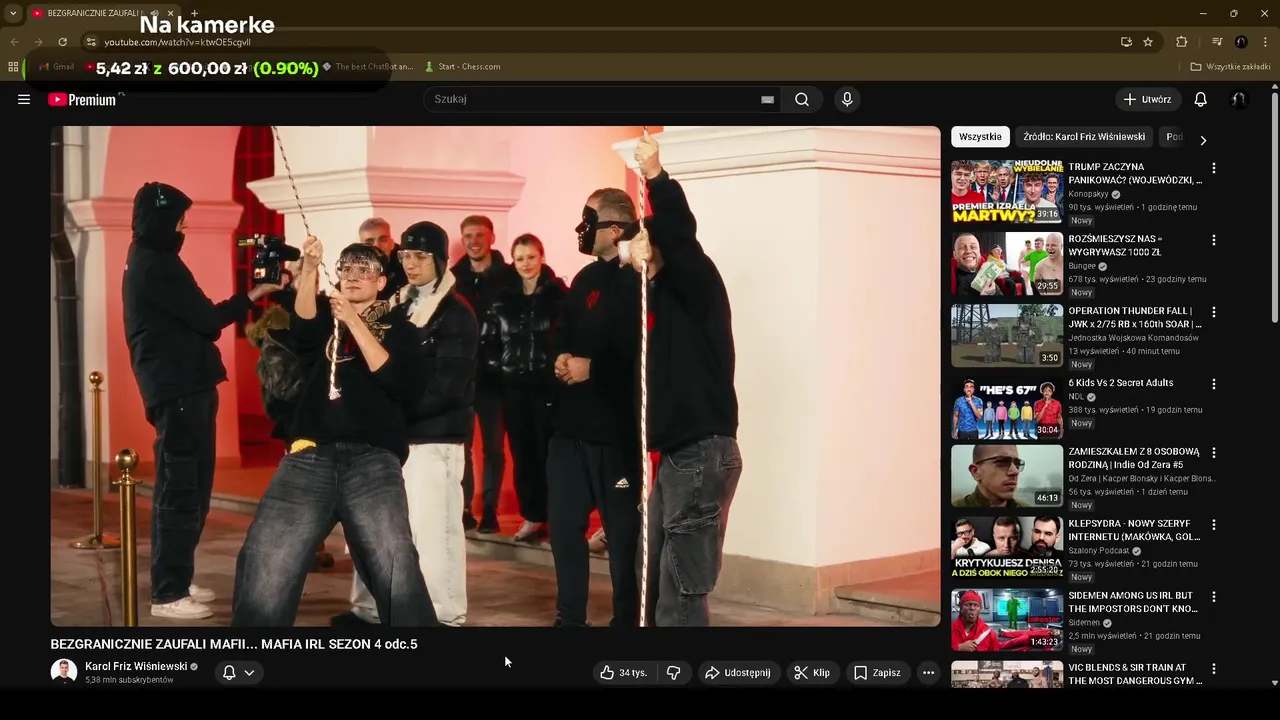Open the YouTube guide hamburger menu
The image size is (1280, 720).
tap(24, 99)
